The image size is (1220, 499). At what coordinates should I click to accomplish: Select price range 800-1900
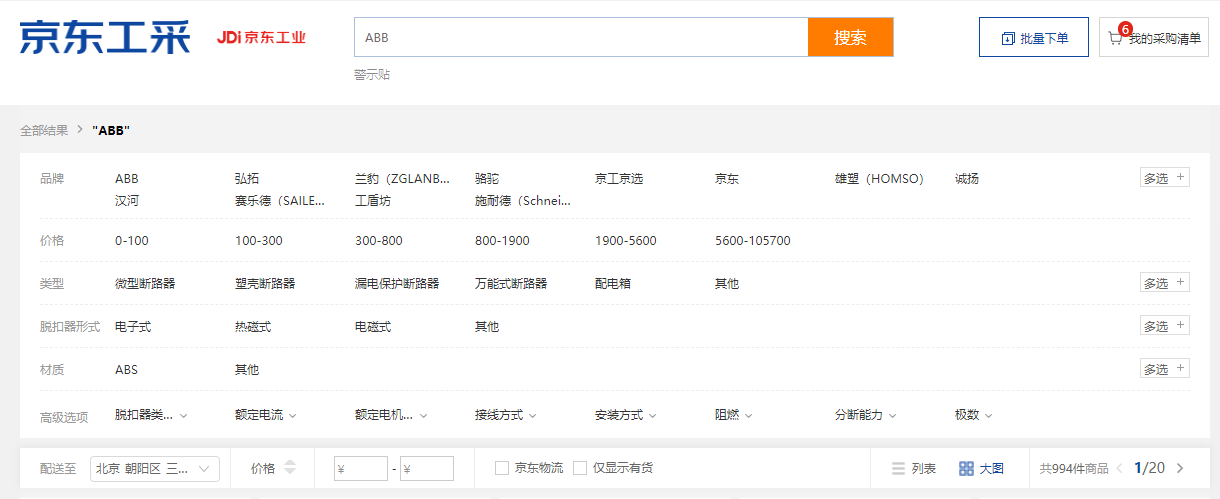tap(502, 241)
